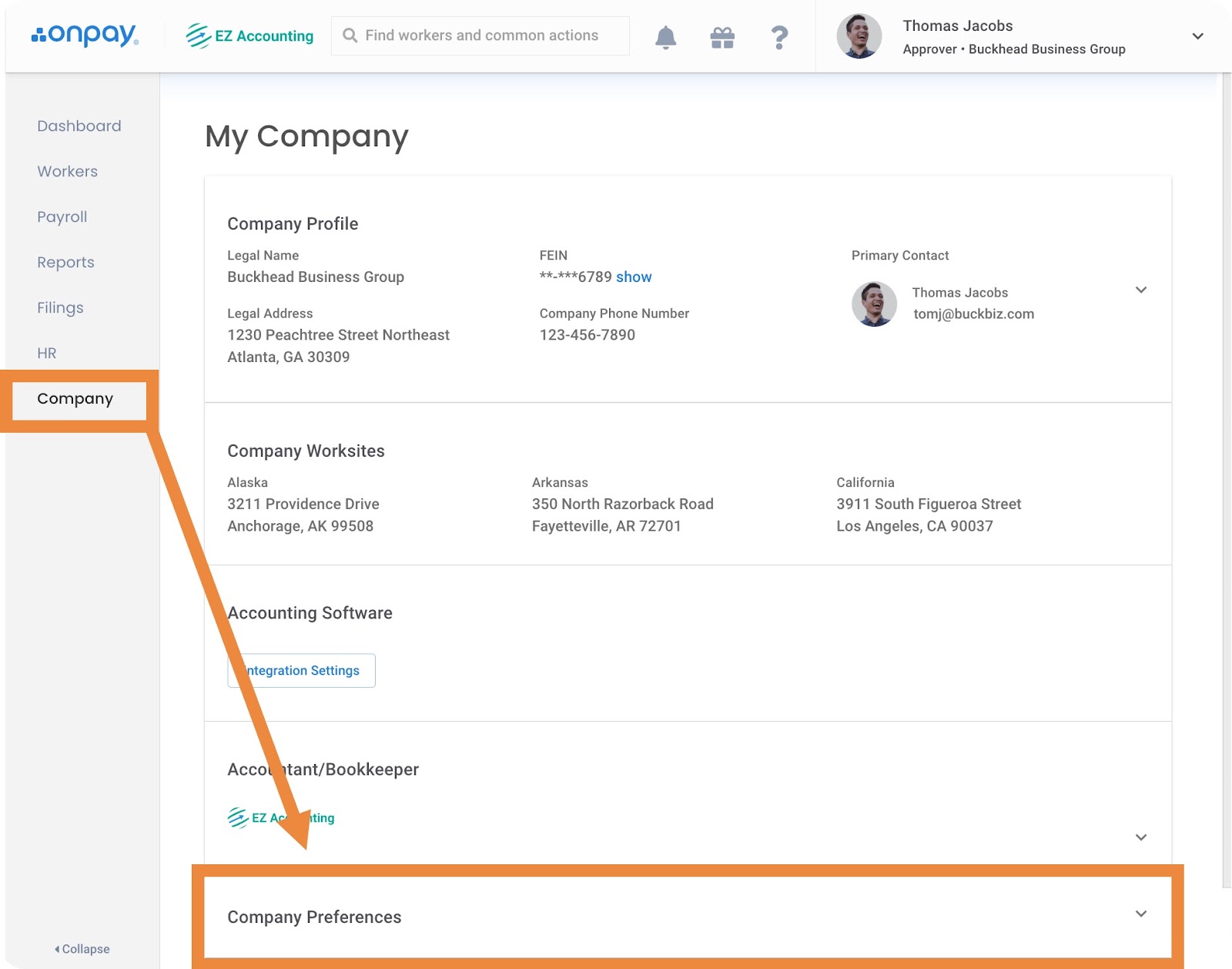Click the OnPay logo

pyautogui.click(x=85, y=35)
